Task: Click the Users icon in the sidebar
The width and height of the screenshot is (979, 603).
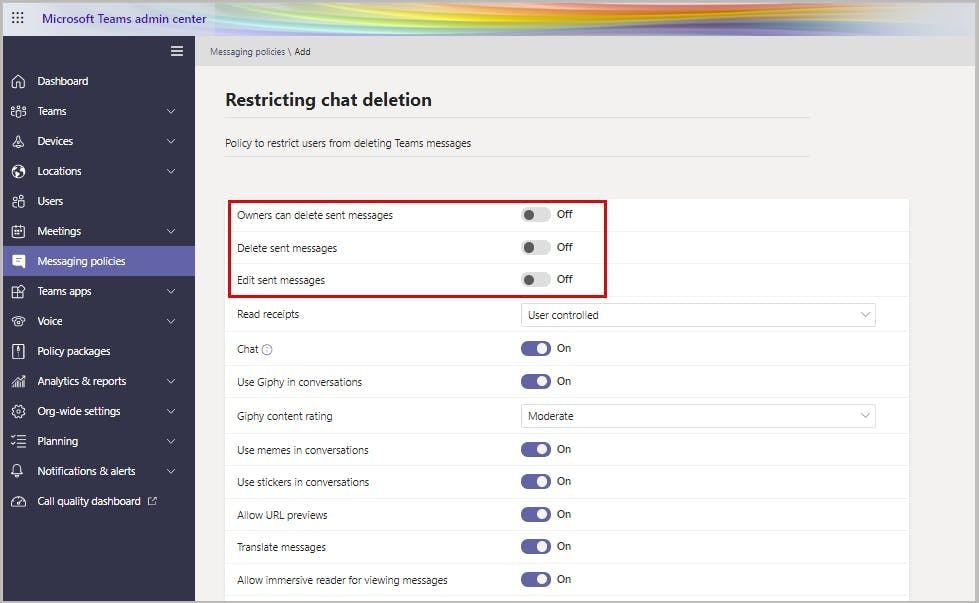Action: 18,201
